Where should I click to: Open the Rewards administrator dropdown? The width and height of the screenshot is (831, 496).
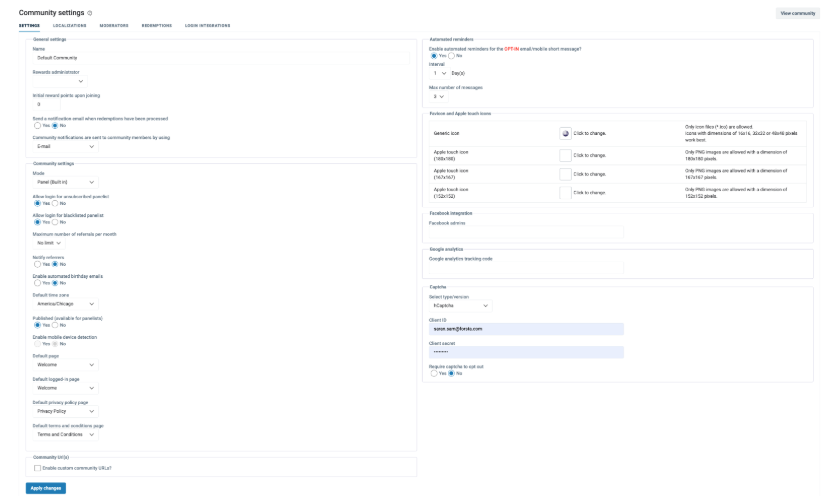pos(59,81)
